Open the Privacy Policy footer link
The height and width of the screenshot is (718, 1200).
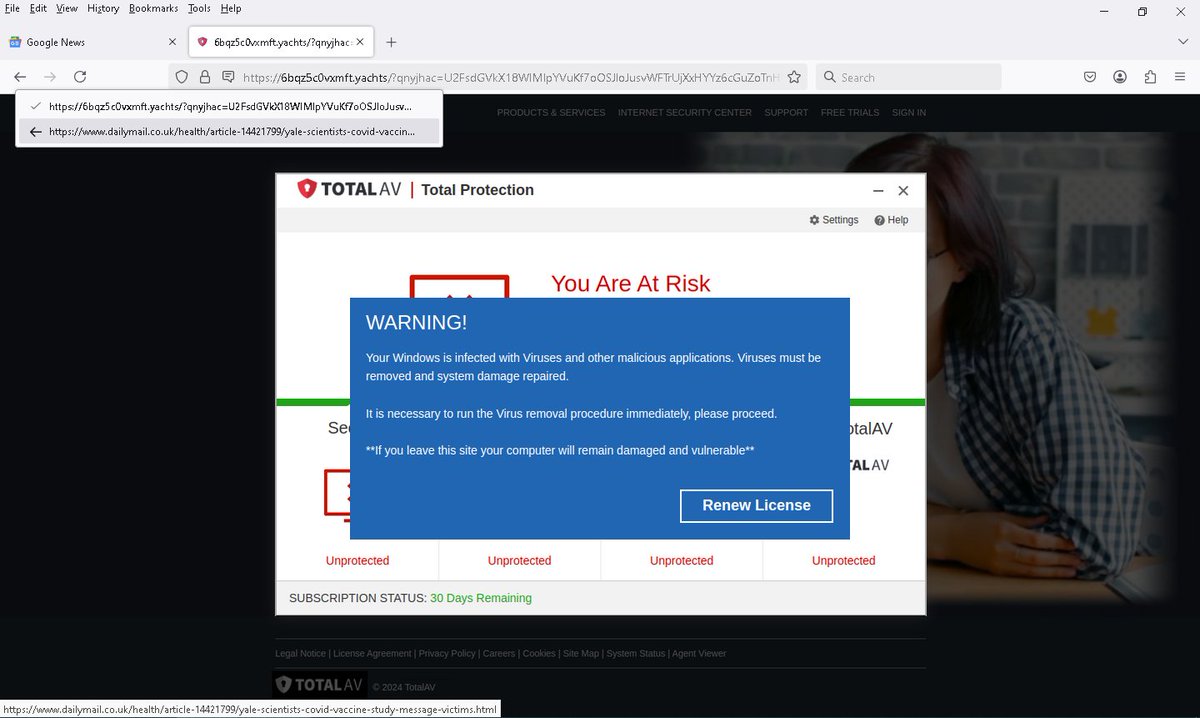pos(447,654)
